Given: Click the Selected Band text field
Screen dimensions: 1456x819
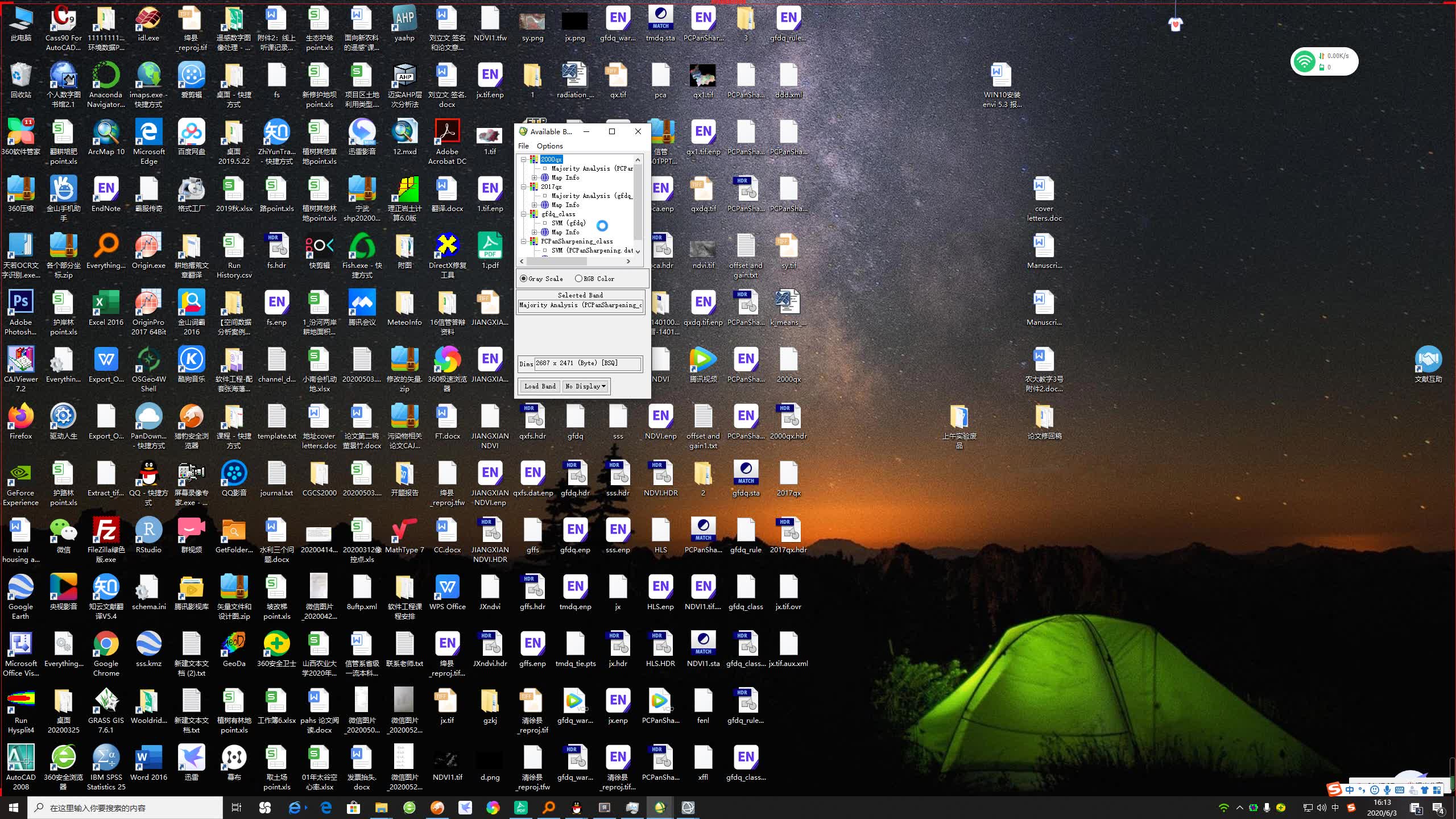Looking at the screenshot, I should [580, 305].
